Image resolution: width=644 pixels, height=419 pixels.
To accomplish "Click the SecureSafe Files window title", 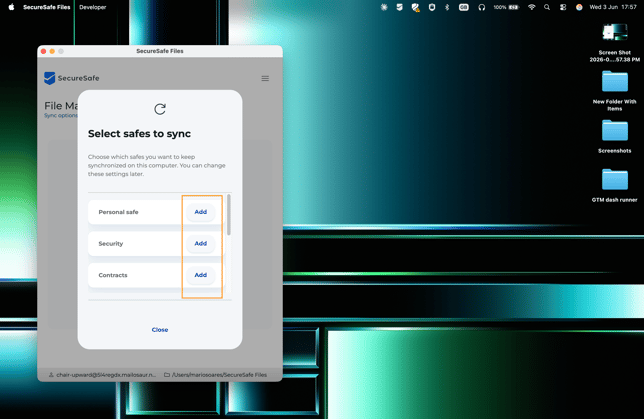I will (x=160, y=51).
